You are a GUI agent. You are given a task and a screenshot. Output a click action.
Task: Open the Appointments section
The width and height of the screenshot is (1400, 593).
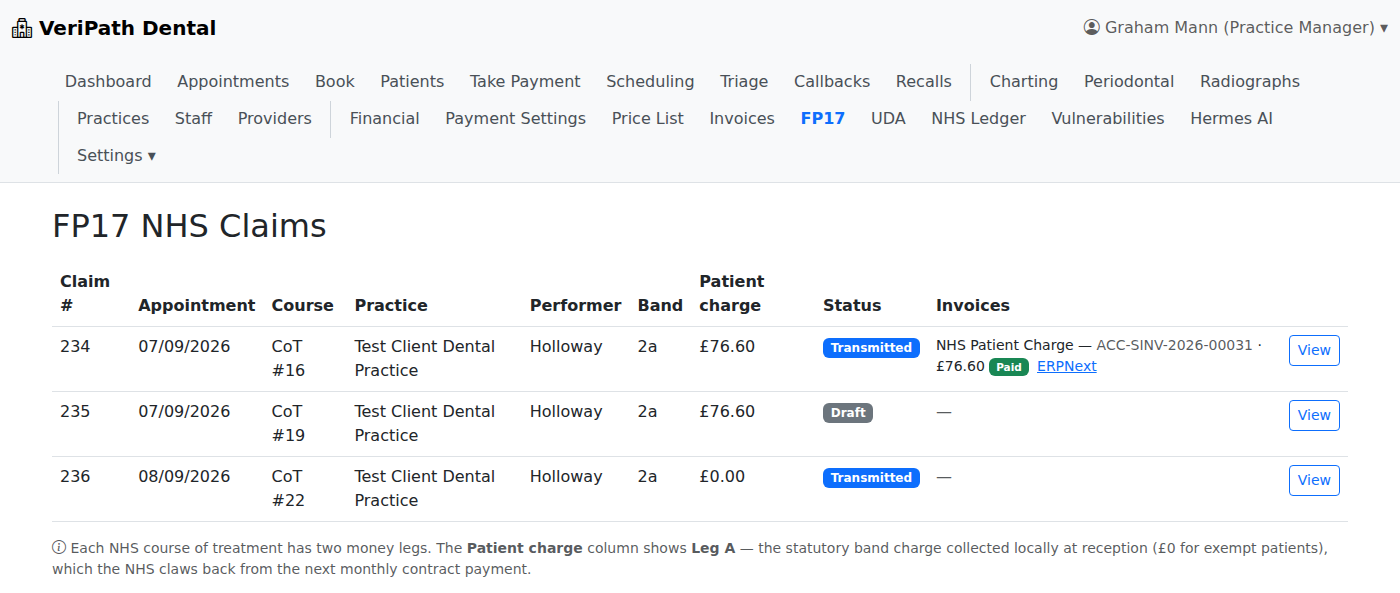coord(233,81)
